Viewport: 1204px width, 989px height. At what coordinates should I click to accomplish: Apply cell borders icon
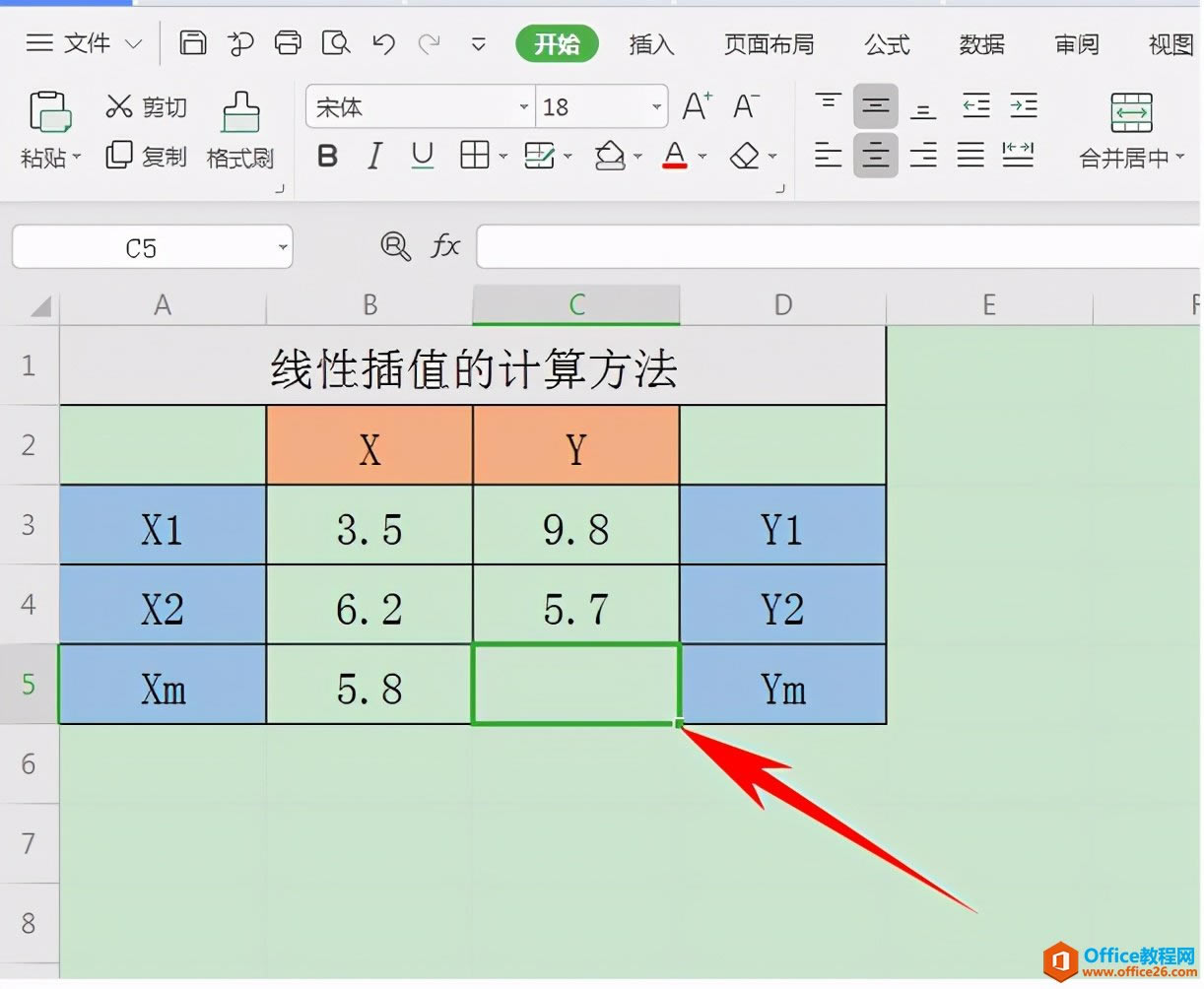click(475, 155)
